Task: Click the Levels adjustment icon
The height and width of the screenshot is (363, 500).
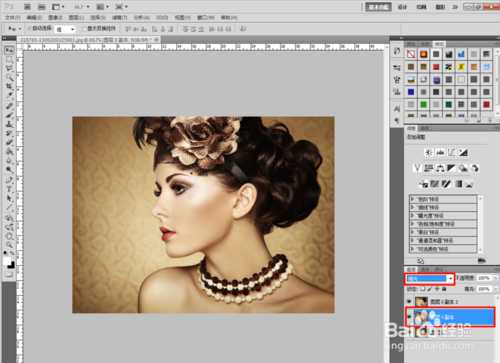Action: (440, 153)
